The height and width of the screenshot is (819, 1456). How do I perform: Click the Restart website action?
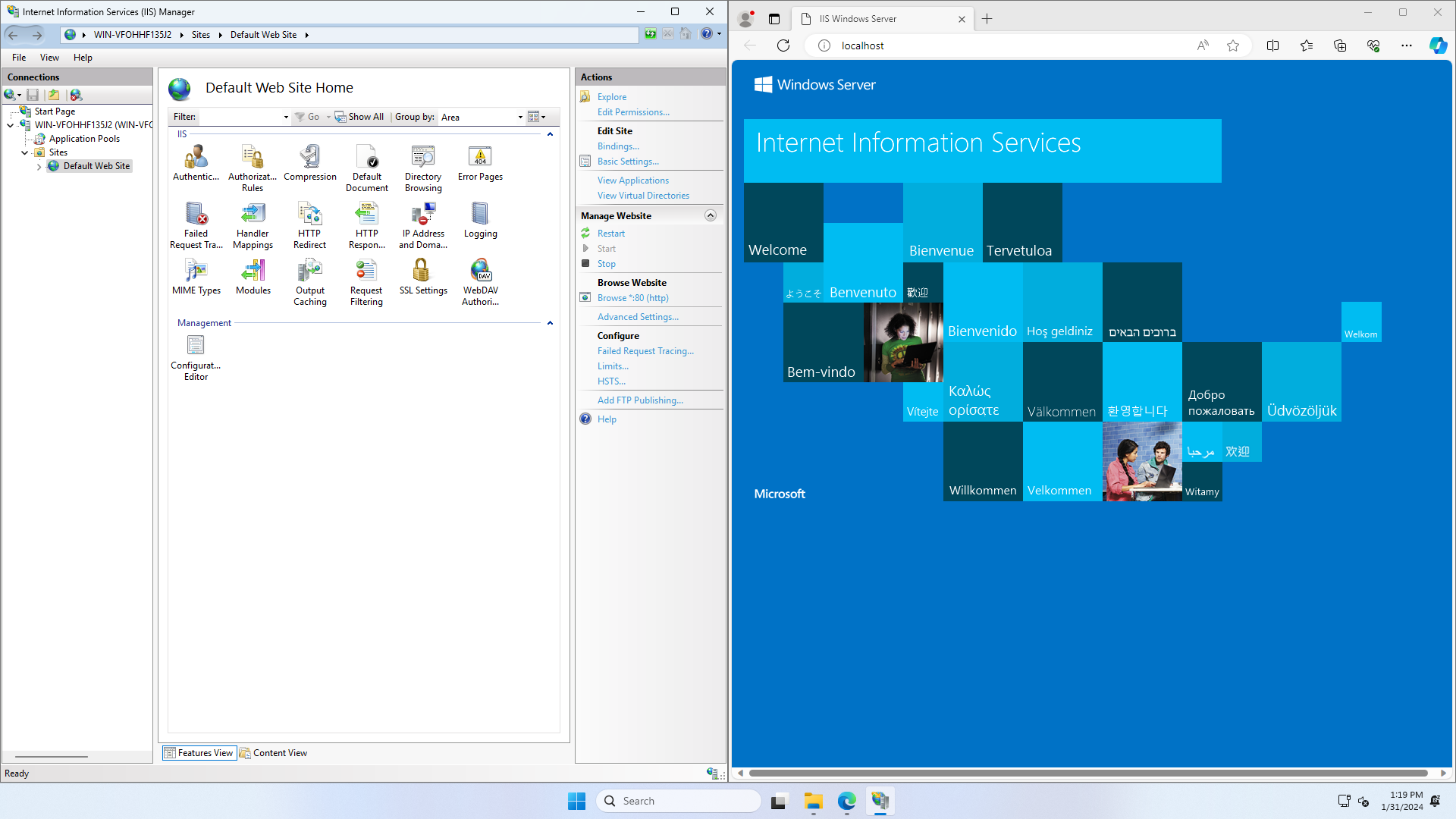[x=610, y=234]
